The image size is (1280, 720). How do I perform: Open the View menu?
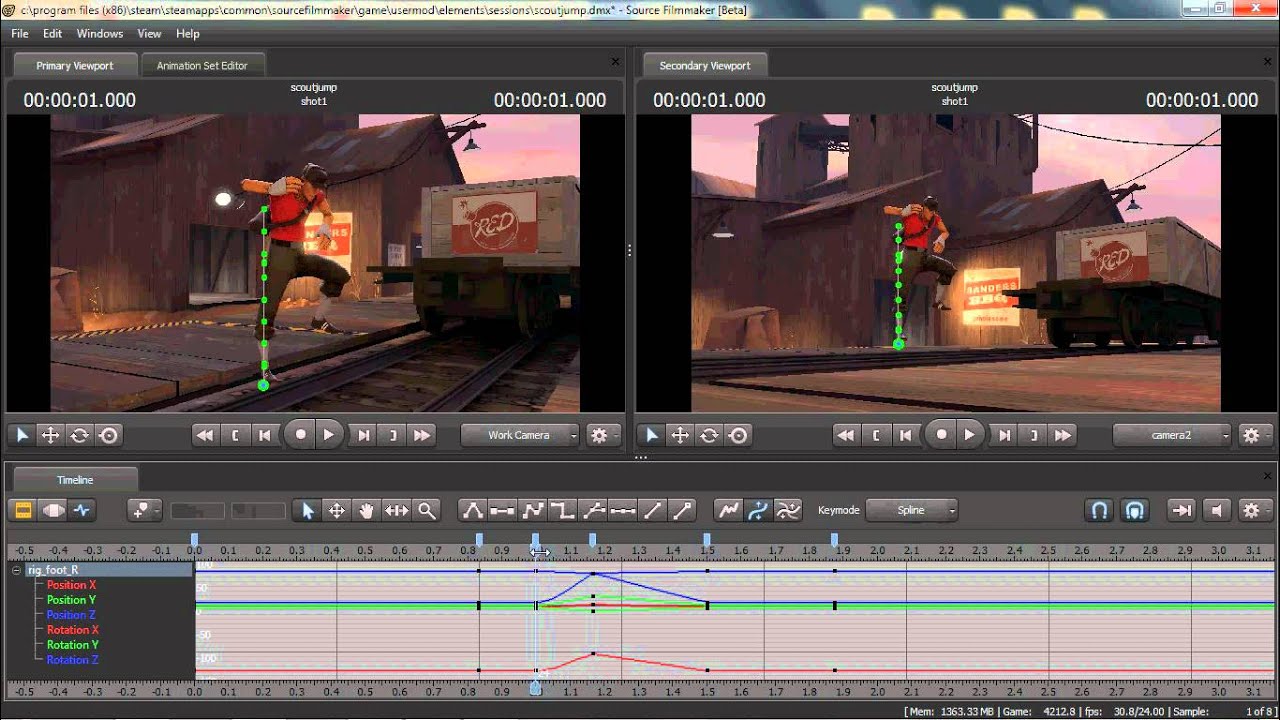(149, 33)
